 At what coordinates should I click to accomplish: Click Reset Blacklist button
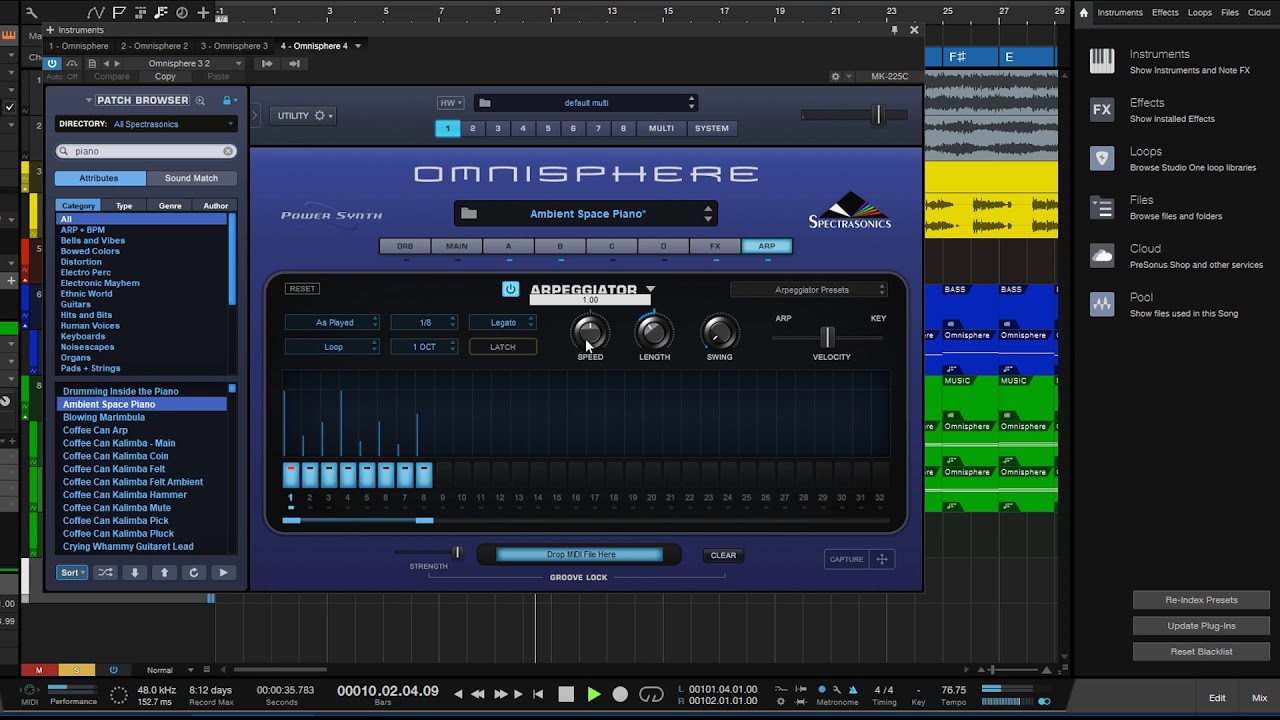coord(1201,652)
